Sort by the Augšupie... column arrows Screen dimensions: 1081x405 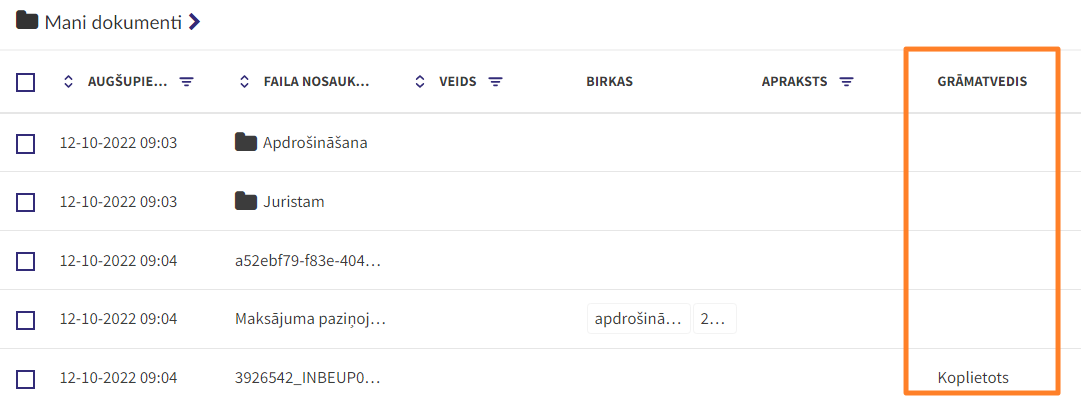click(x=68, y=82)
